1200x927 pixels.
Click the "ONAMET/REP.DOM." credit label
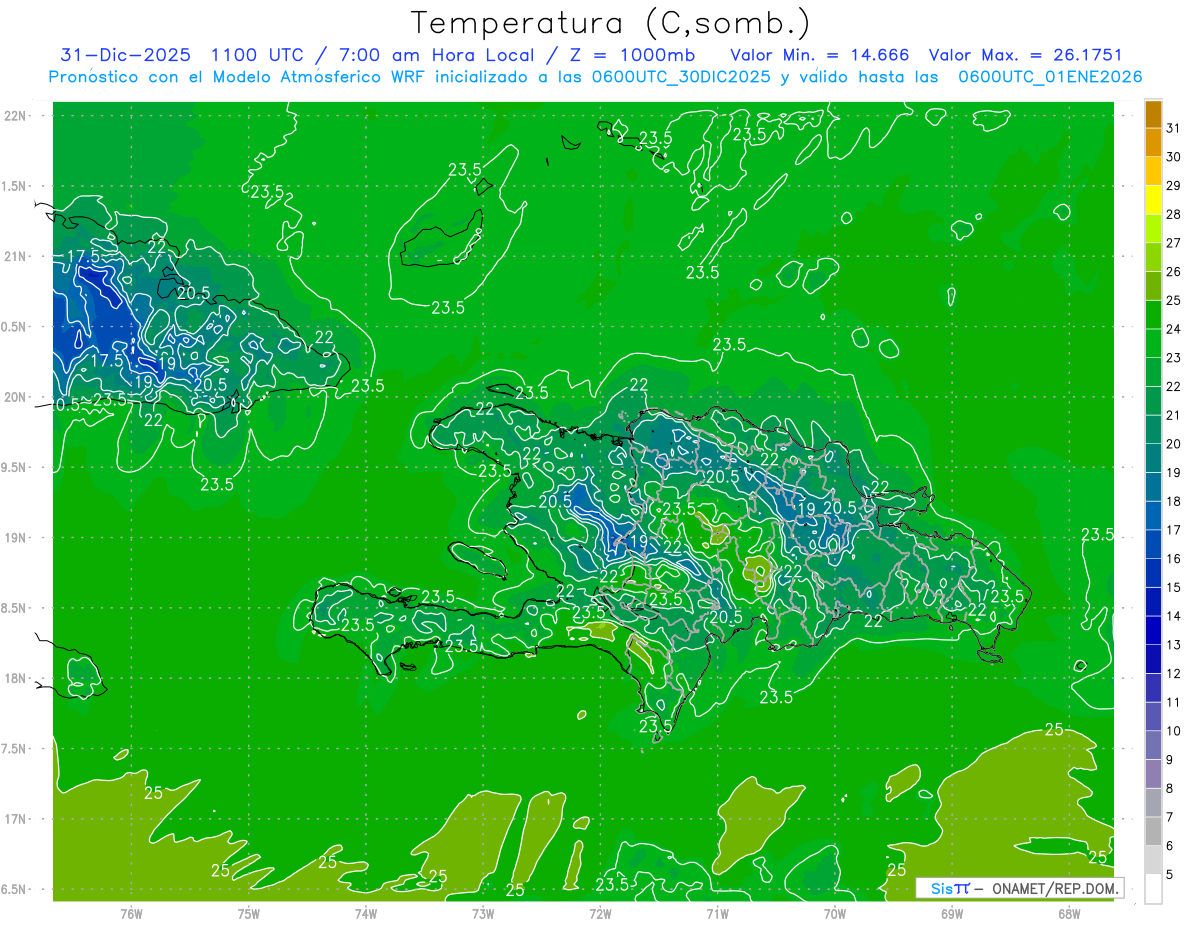(1053, 888)
